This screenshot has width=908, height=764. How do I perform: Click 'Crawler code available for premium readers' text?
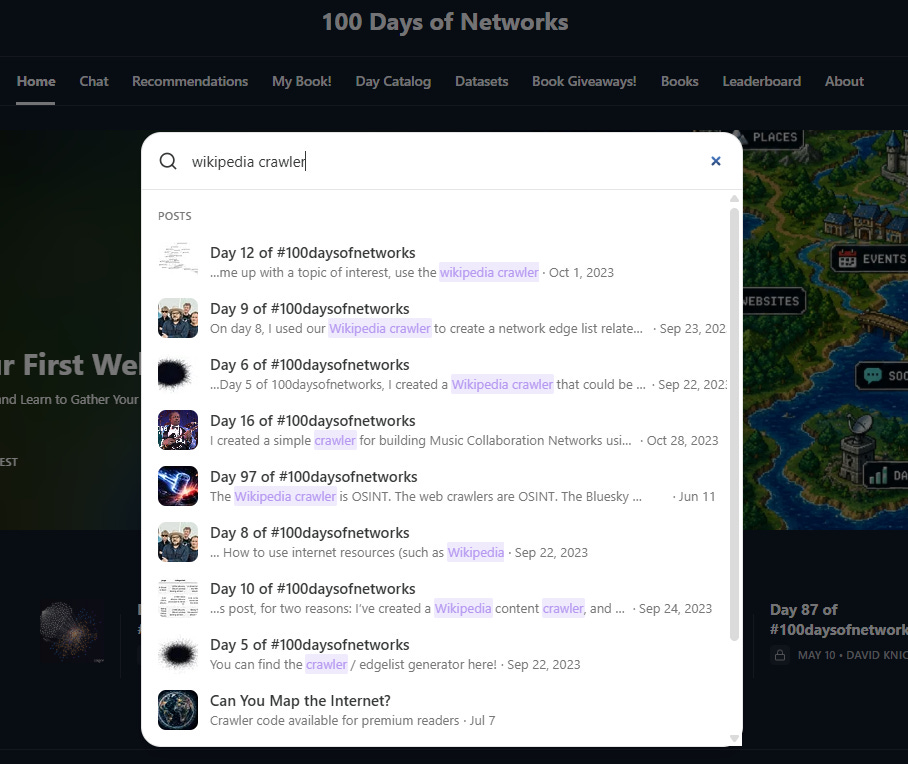coord(334,721)
